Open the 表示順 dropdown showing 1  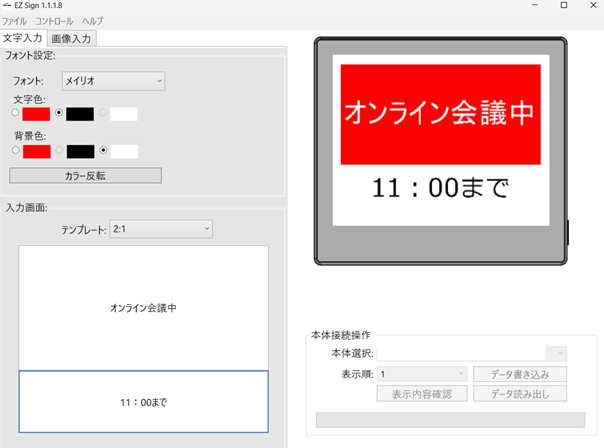tap(422, 374)
